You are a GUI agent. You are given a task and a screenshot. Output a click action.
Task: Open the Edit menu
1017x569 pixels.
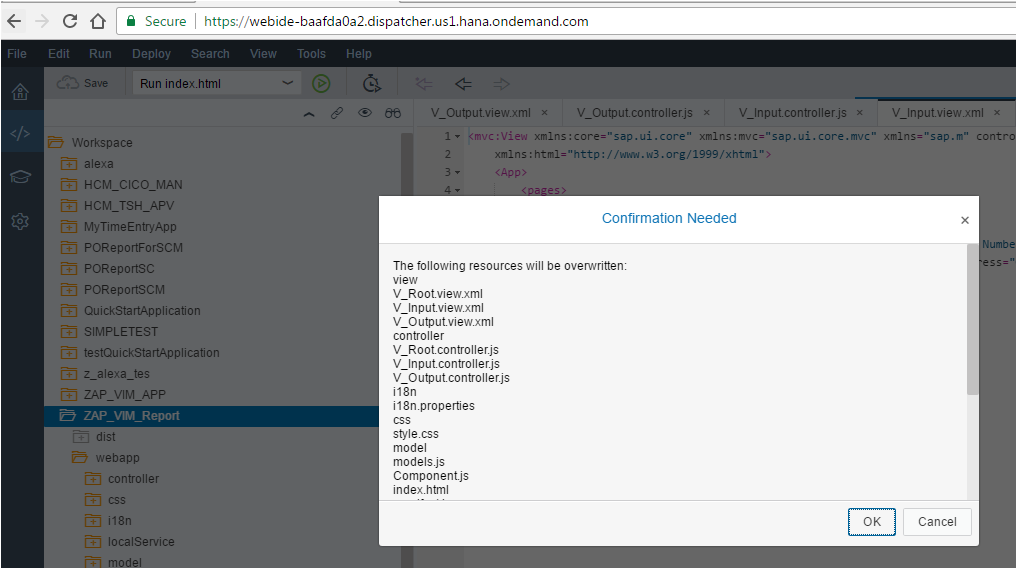pyautogui.click(x=58, y=54)
